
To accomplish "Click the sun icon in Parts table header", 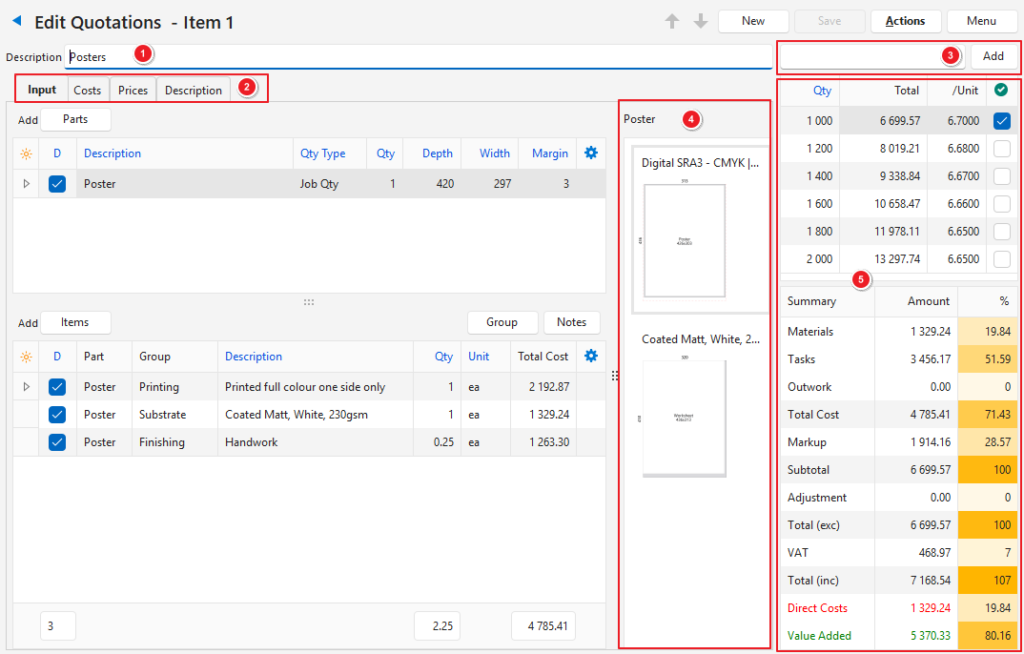I will coord(26,154).
